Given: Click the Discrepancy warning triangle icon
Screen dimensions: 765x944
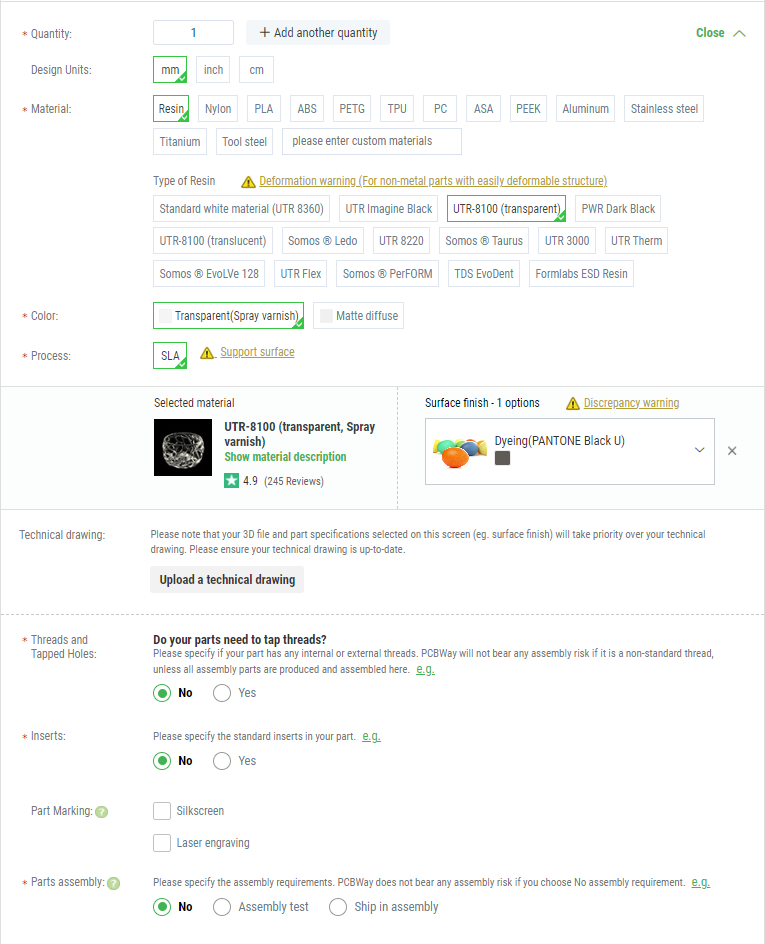Looking at the screenshot, I should point(573,403).
